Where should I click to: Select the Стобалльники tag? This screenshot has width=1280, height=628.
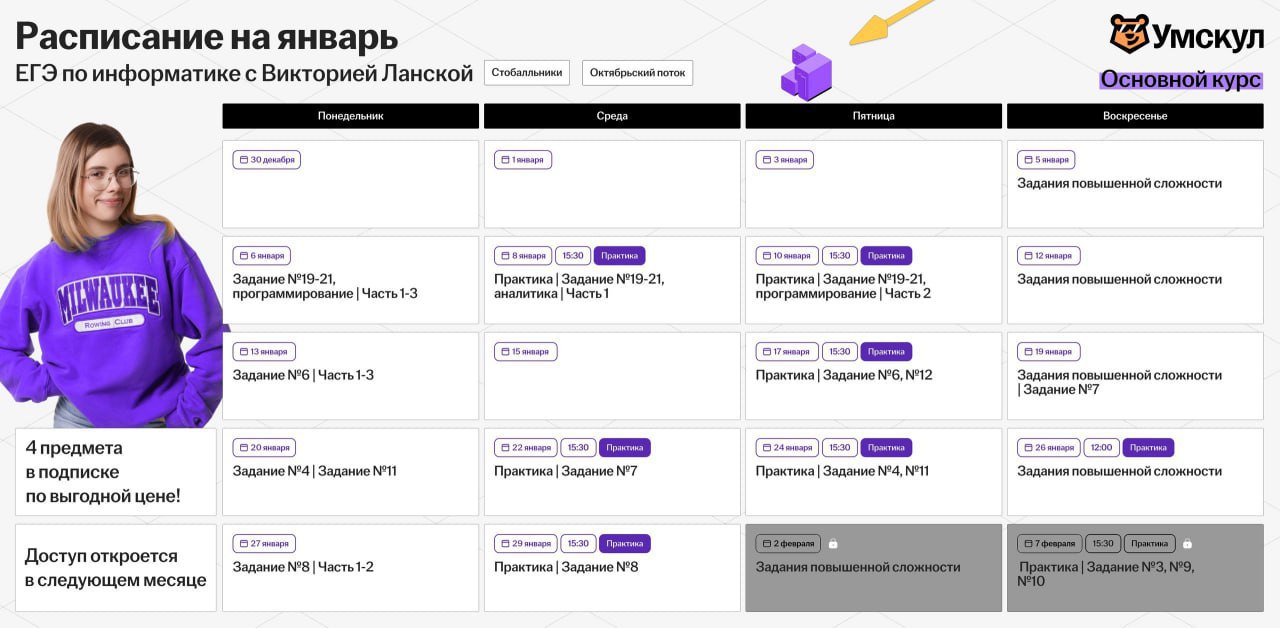pyautogui.click(x=527, y=73)
